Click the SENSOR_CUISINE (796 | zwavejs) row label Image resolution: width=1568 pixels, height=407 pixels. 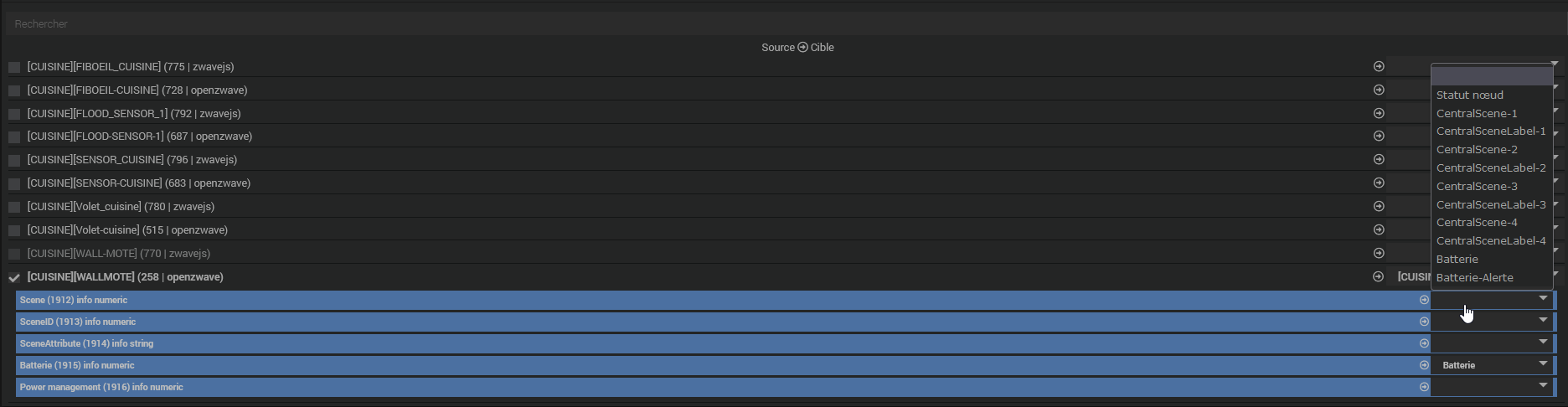click(132, 160)
